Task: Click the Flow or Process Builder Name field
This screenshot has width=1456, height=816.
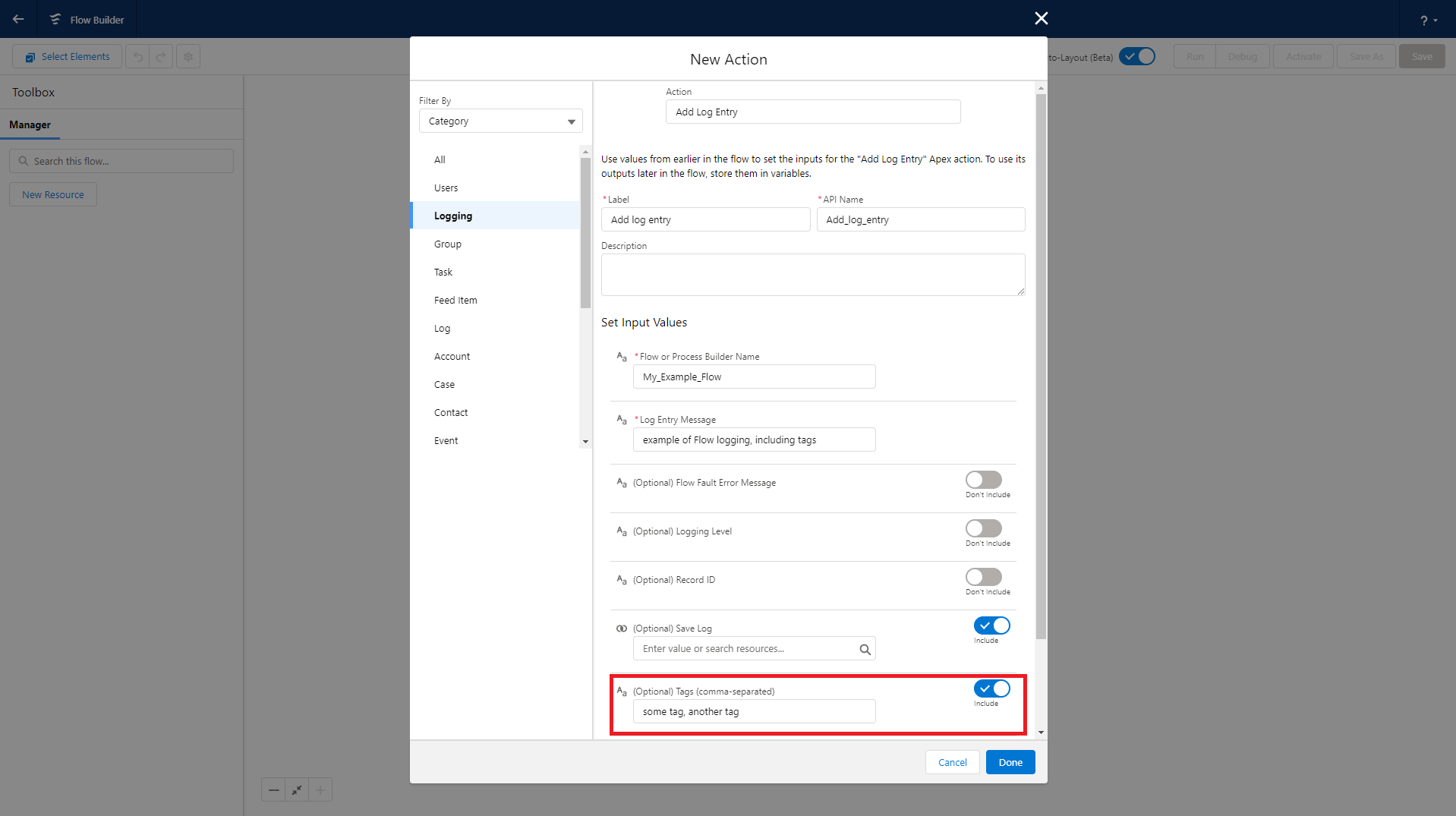Action: coord(755,376)
